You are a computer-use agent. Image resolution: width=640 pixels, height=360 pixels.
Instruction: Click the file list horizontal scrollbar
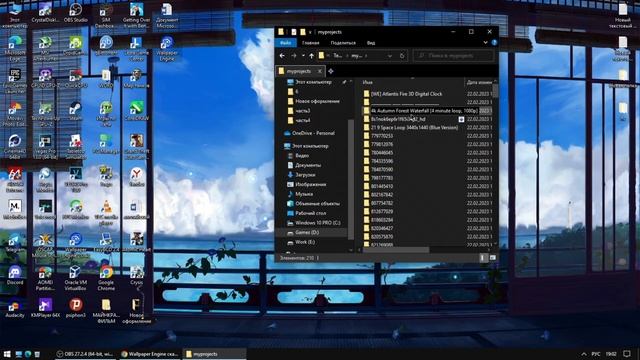(396, 250)
